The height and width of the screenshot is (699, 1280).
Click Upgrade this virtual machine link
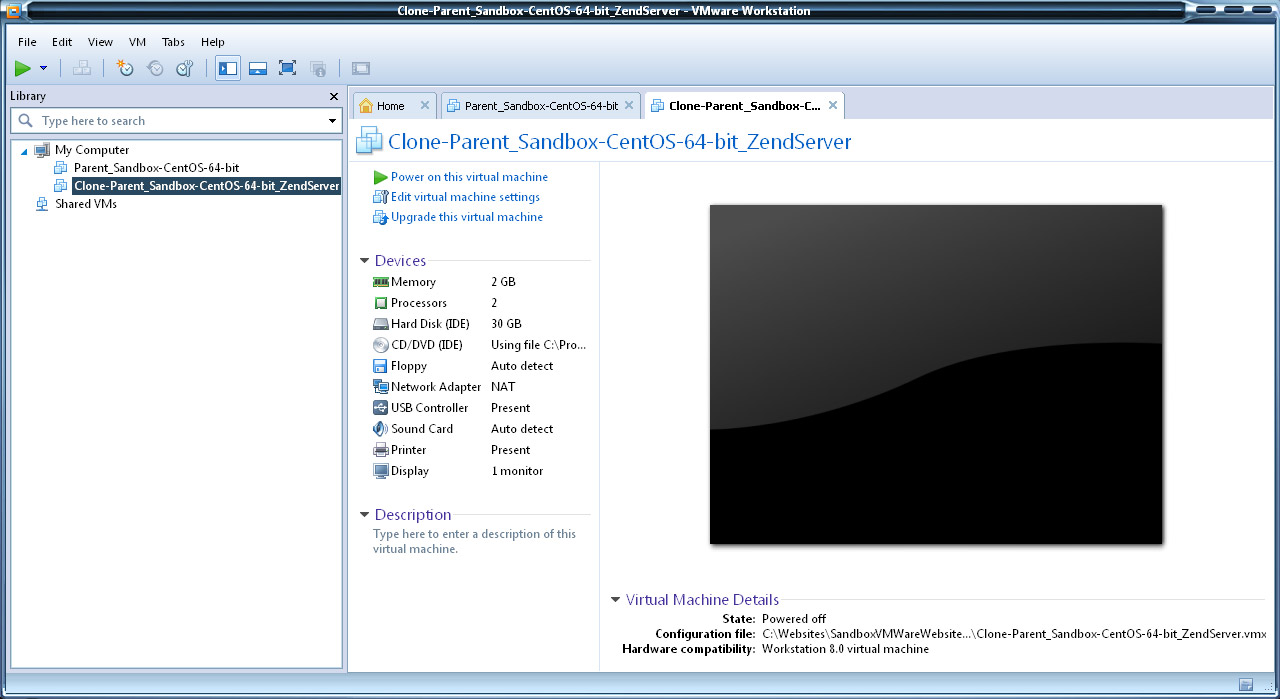pyautogui.click(x=467, y=217)
